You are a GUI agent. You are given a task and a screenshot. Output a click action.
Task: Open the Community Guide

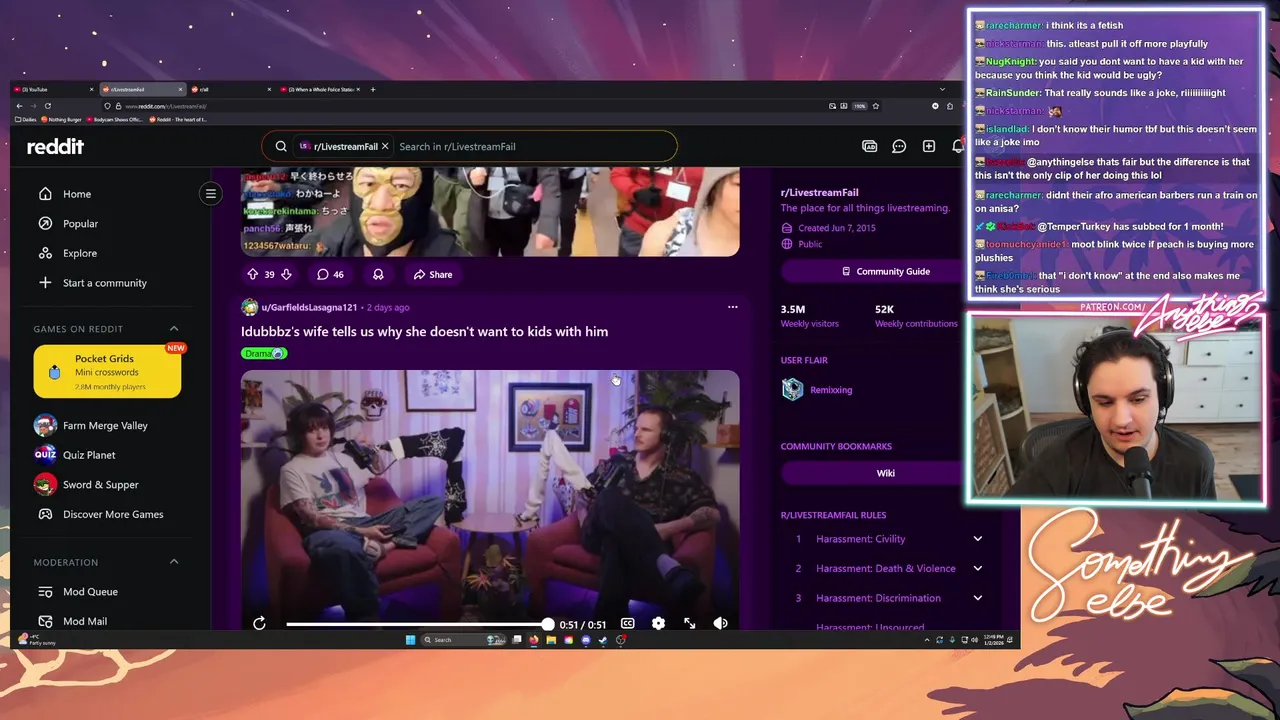pos(885,271)
